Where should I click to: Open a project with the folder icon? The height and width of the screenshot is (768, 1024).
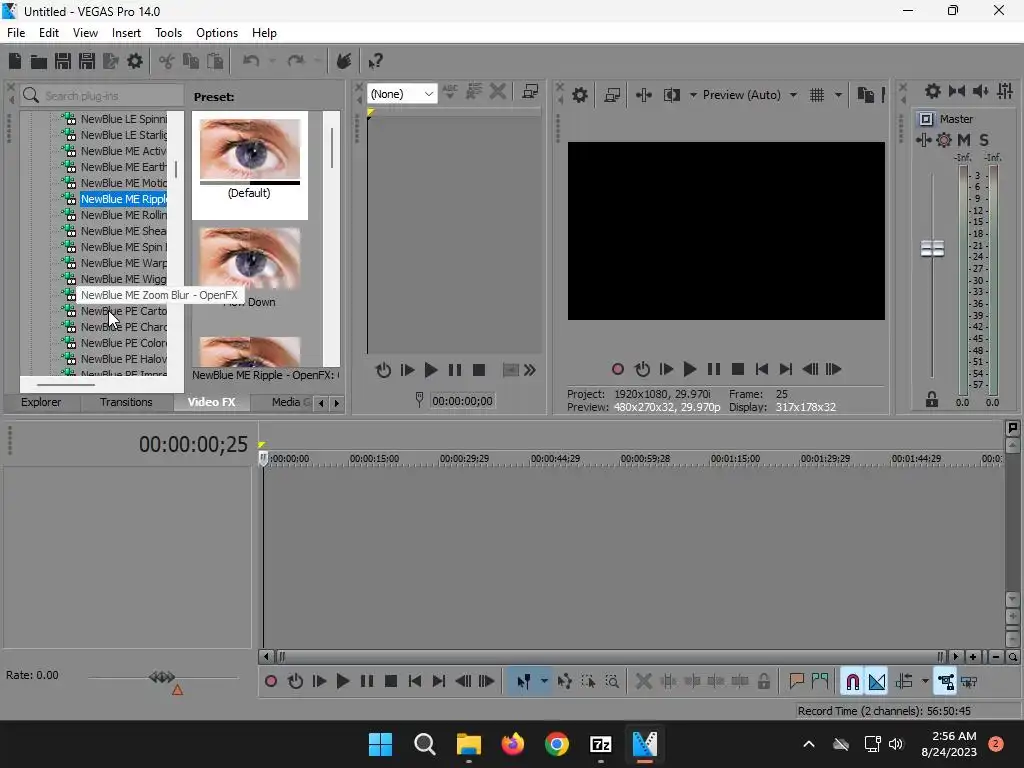point(39,61)
